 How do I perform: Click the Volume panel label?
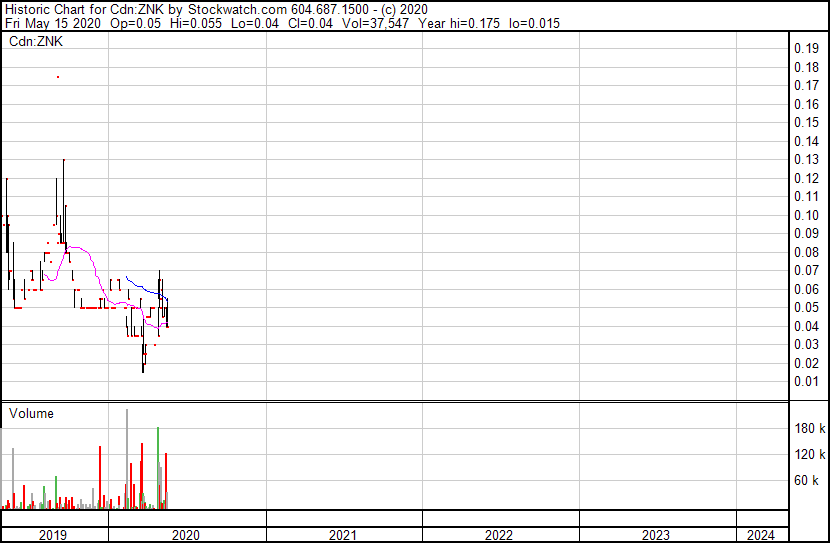[x=31, y=413]
